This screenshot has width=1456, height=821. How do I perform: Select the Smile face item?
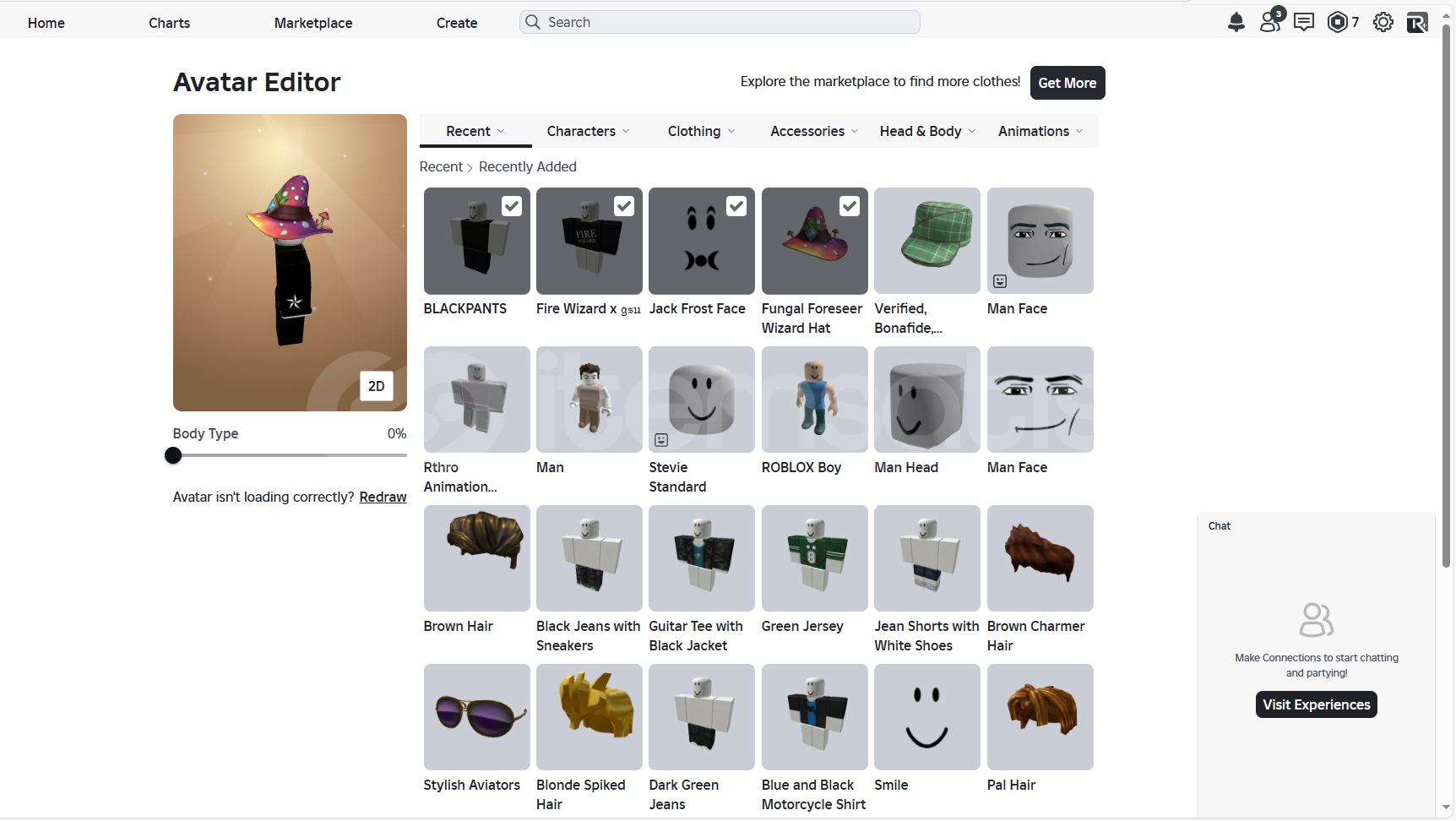927,717
